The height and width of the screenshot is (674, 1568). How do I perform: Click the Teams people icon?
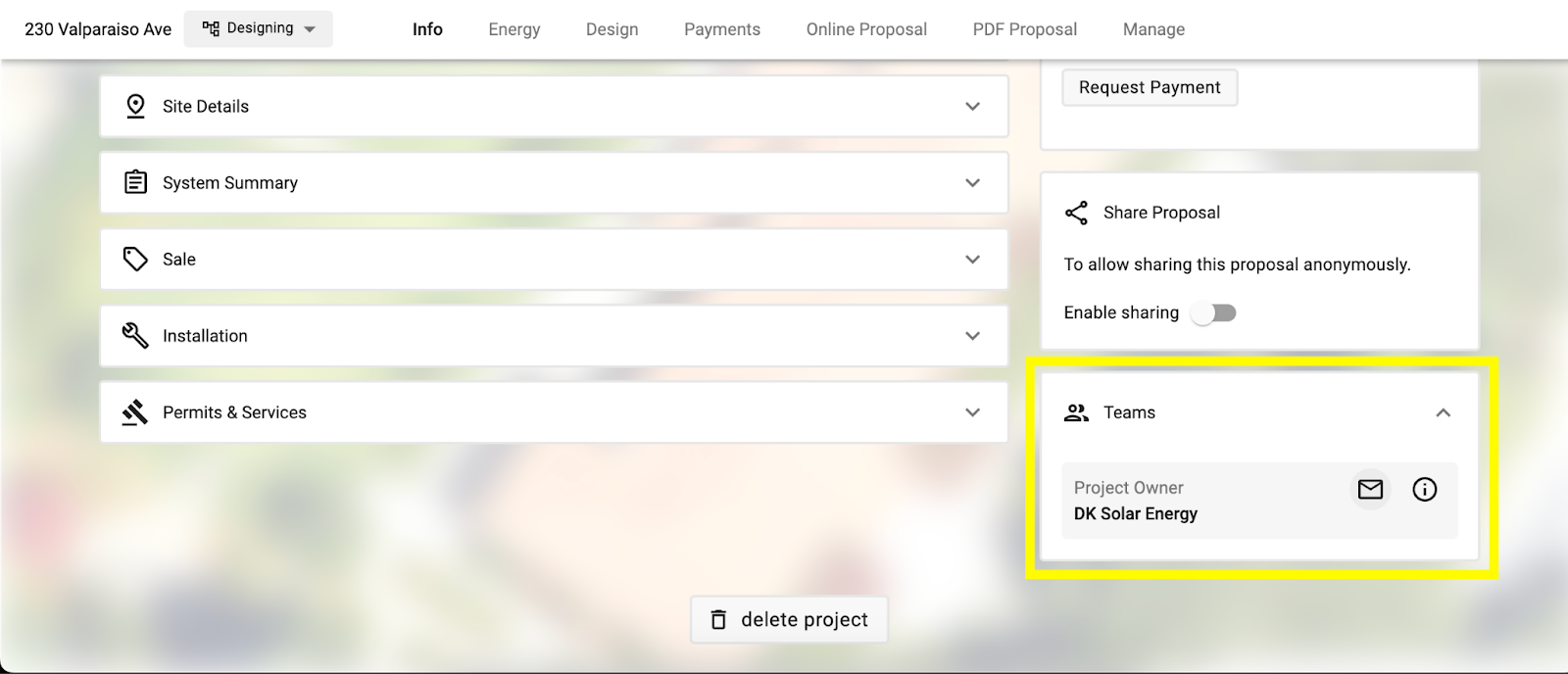tap(1076, 412)
